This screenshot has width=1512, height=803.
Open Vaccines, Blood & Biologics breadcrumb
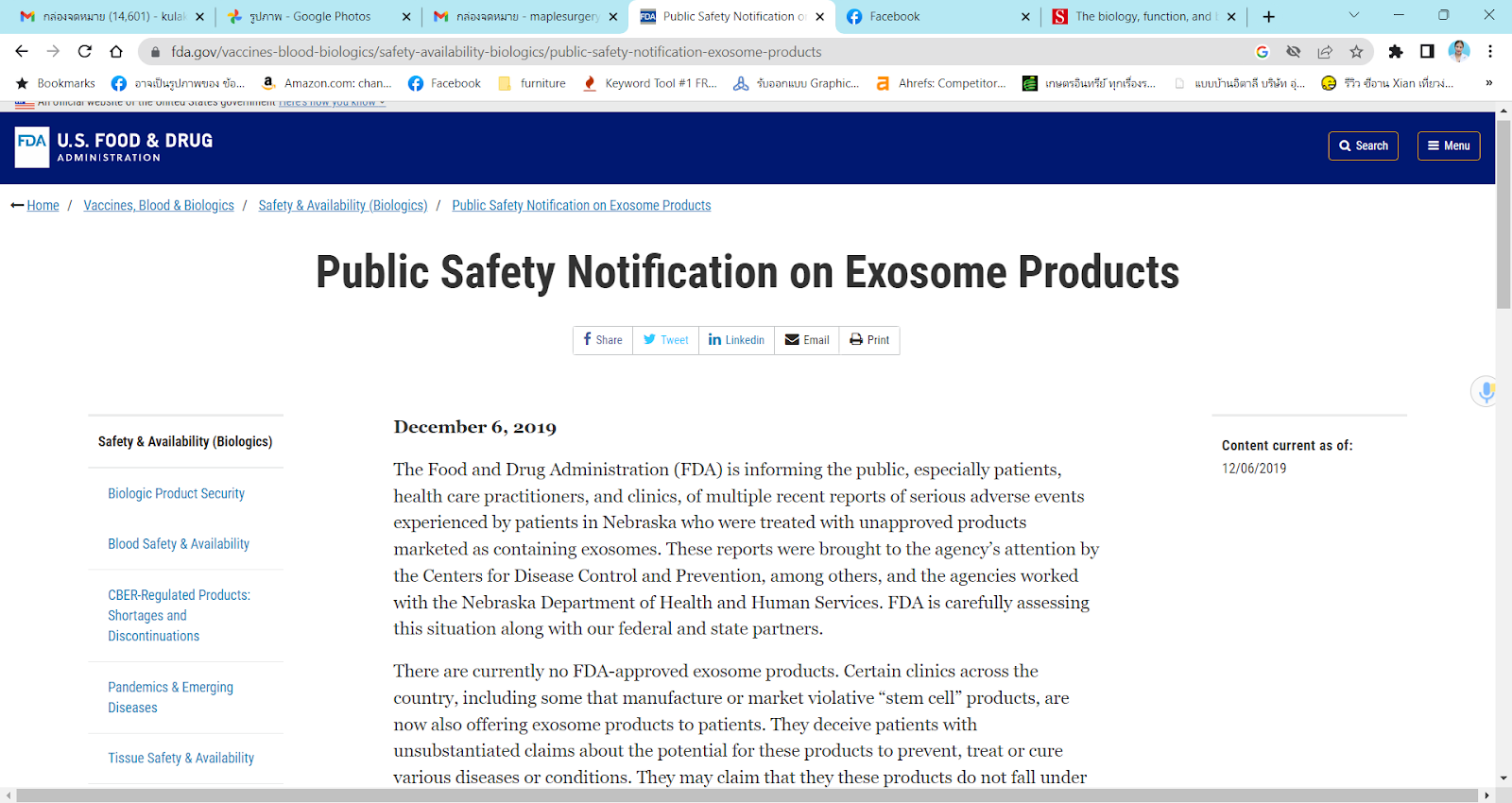click(159, 205)
